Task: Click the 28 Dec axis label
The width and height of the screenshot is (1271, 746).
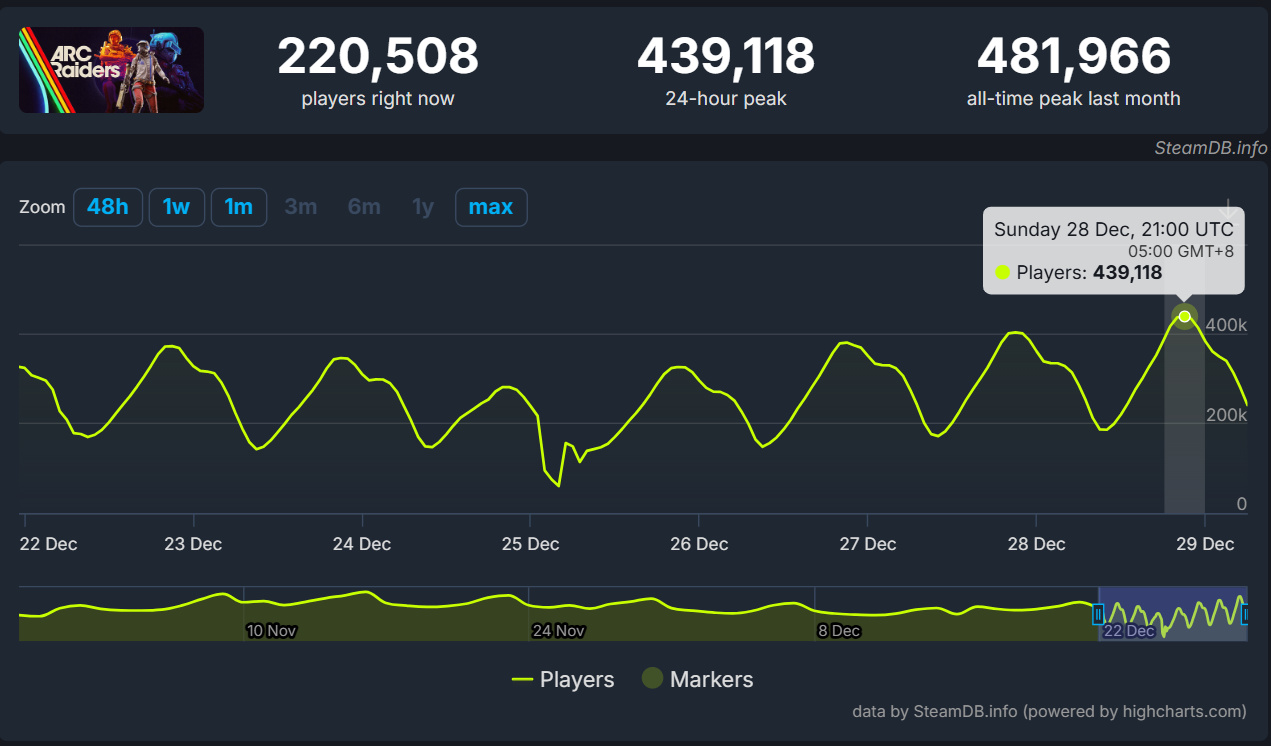Action: click(x=1036, y=544)
